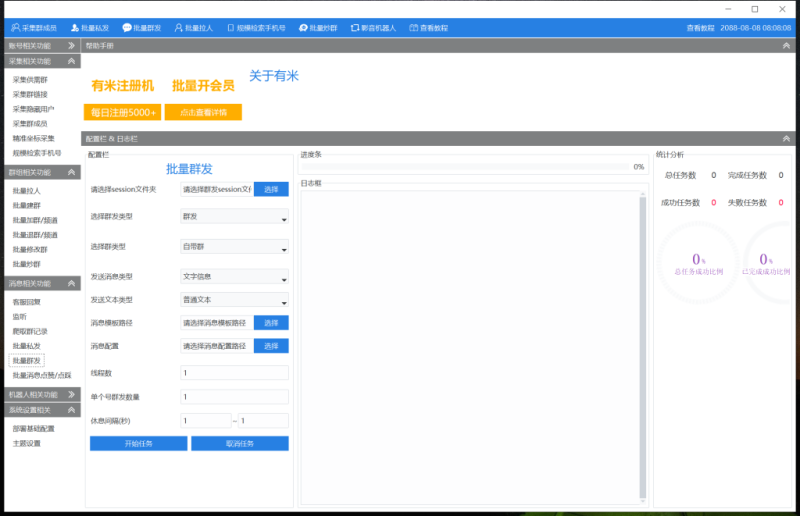The image size is (800, 516).
Task: Focus the 线程数 input field
Action: click(x=234, y=373)
